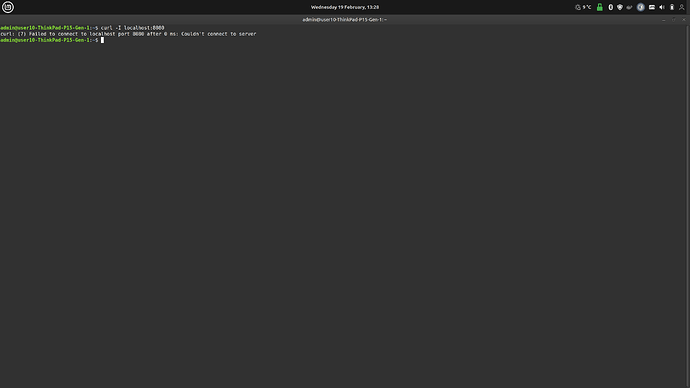The image size is (690, 388).
Task: Click the 'Couldn't connect to server' text
Action: (x=218, y=34)
